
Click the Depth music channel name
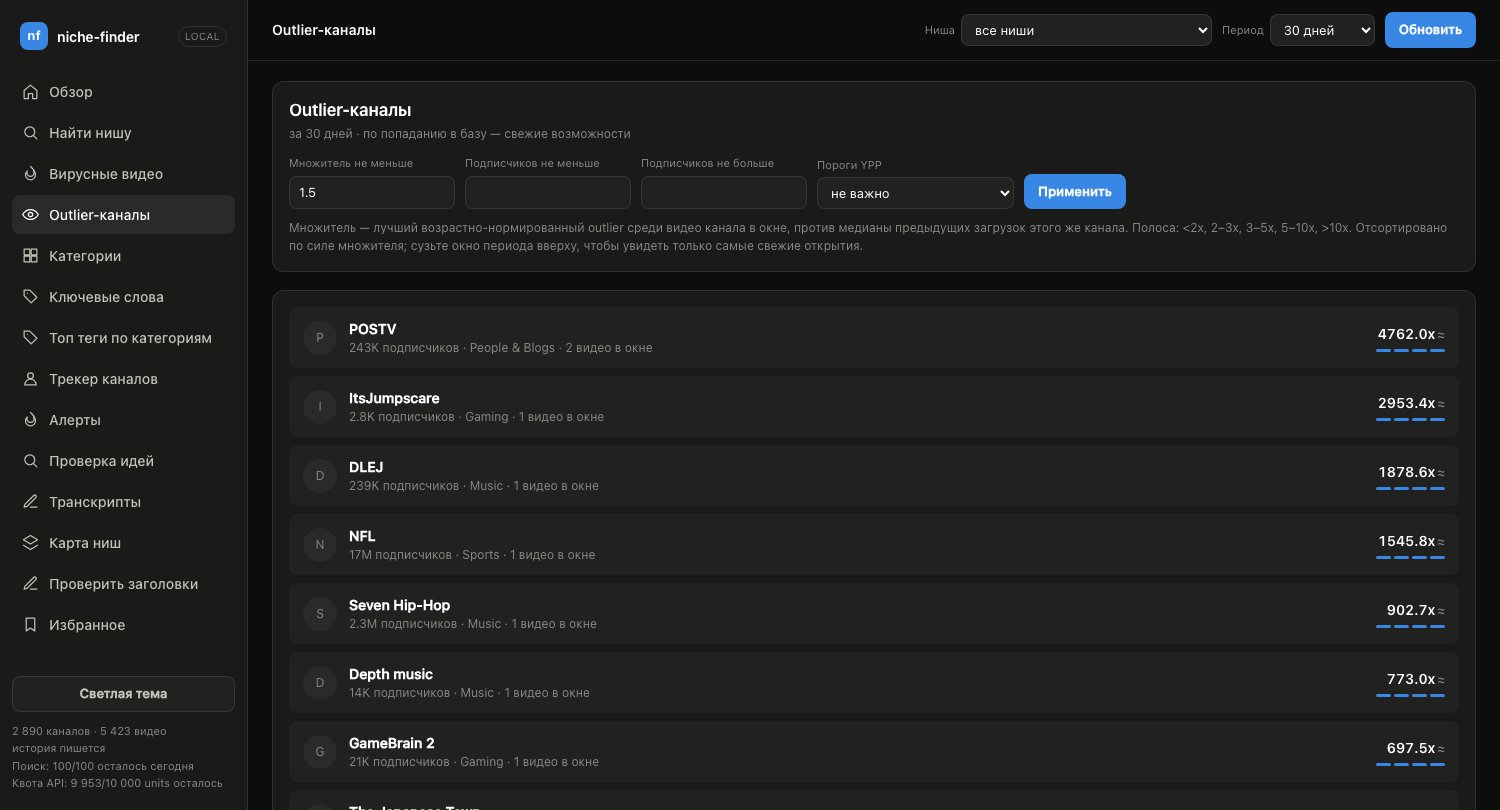[x=391, y=674]
